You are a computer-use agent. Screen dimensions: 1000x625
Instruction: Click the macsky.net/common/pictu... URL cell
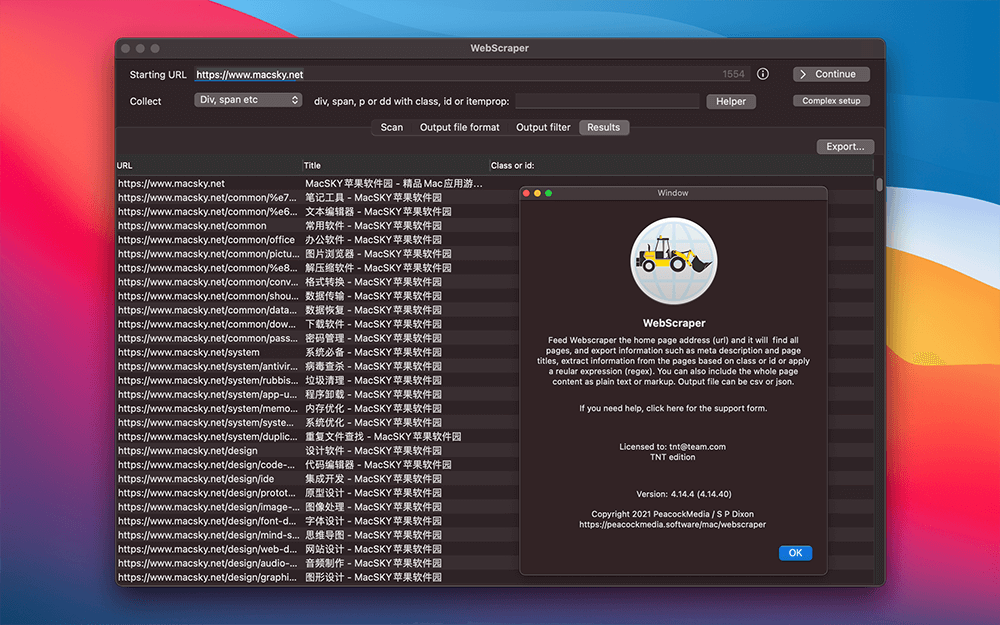pyautogui.click(x=209, y=254)
